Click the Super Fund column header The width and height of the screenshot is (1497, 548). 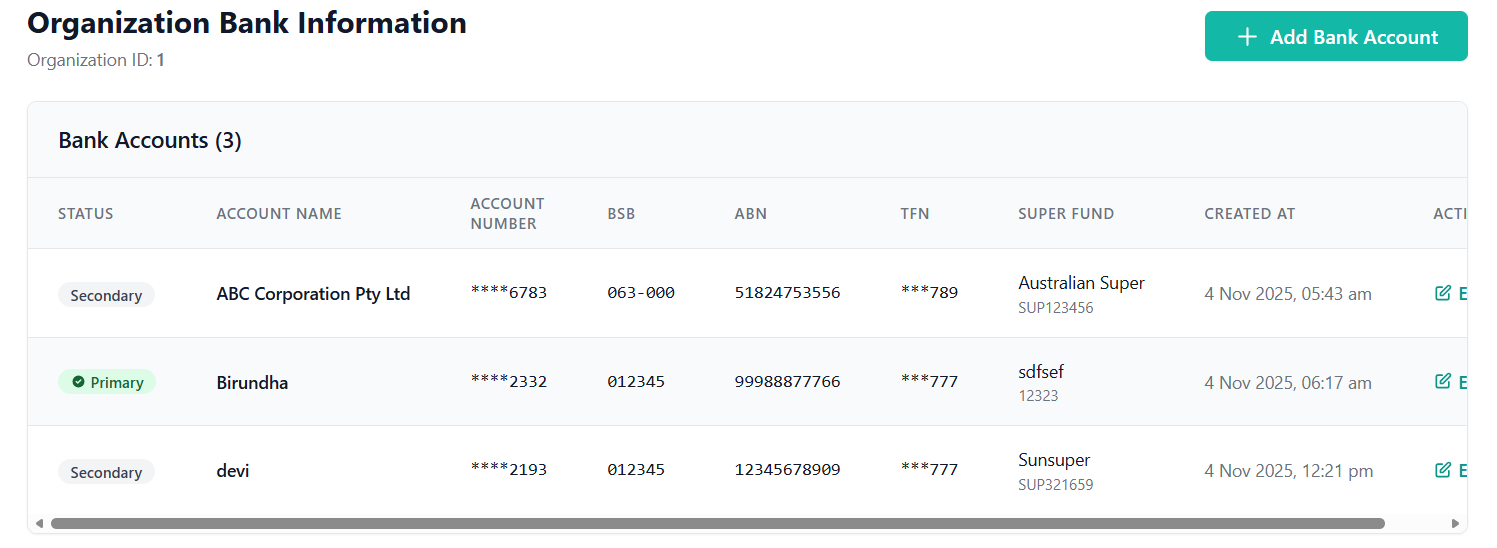tap(1066, 214)
